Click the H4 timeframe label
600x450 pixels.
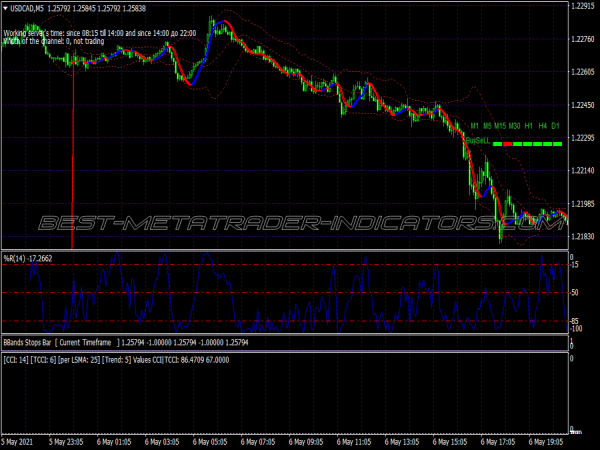pyautogui.click(x=543, y=126)
